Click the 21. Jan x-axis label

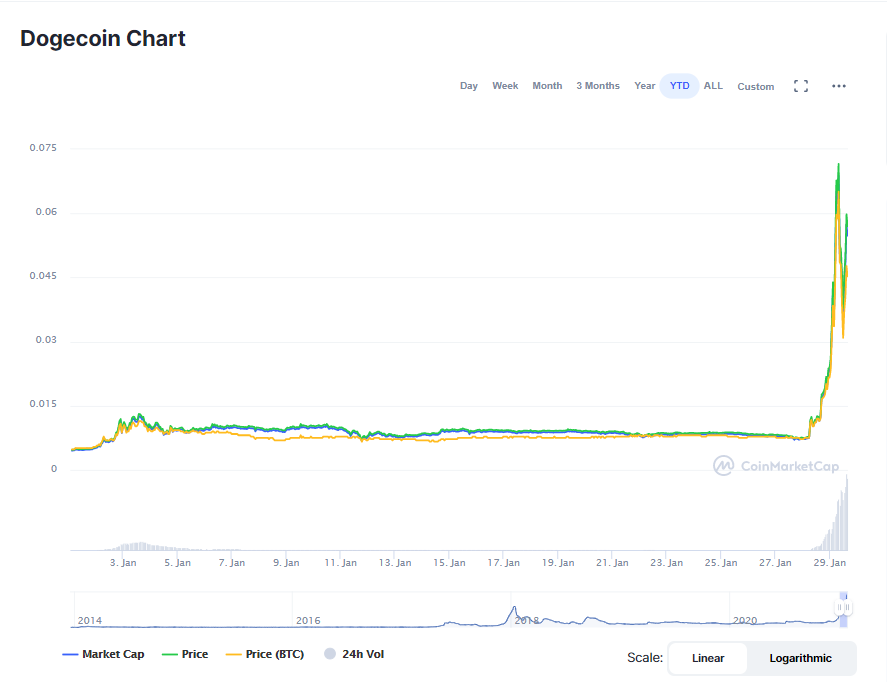[612, 563]
